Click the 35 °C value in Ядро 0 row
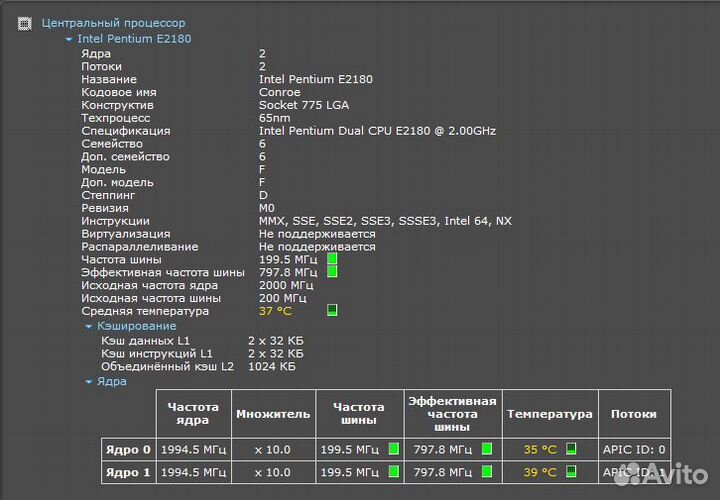The height and width of the screenshot is (500, 720). 540,449
